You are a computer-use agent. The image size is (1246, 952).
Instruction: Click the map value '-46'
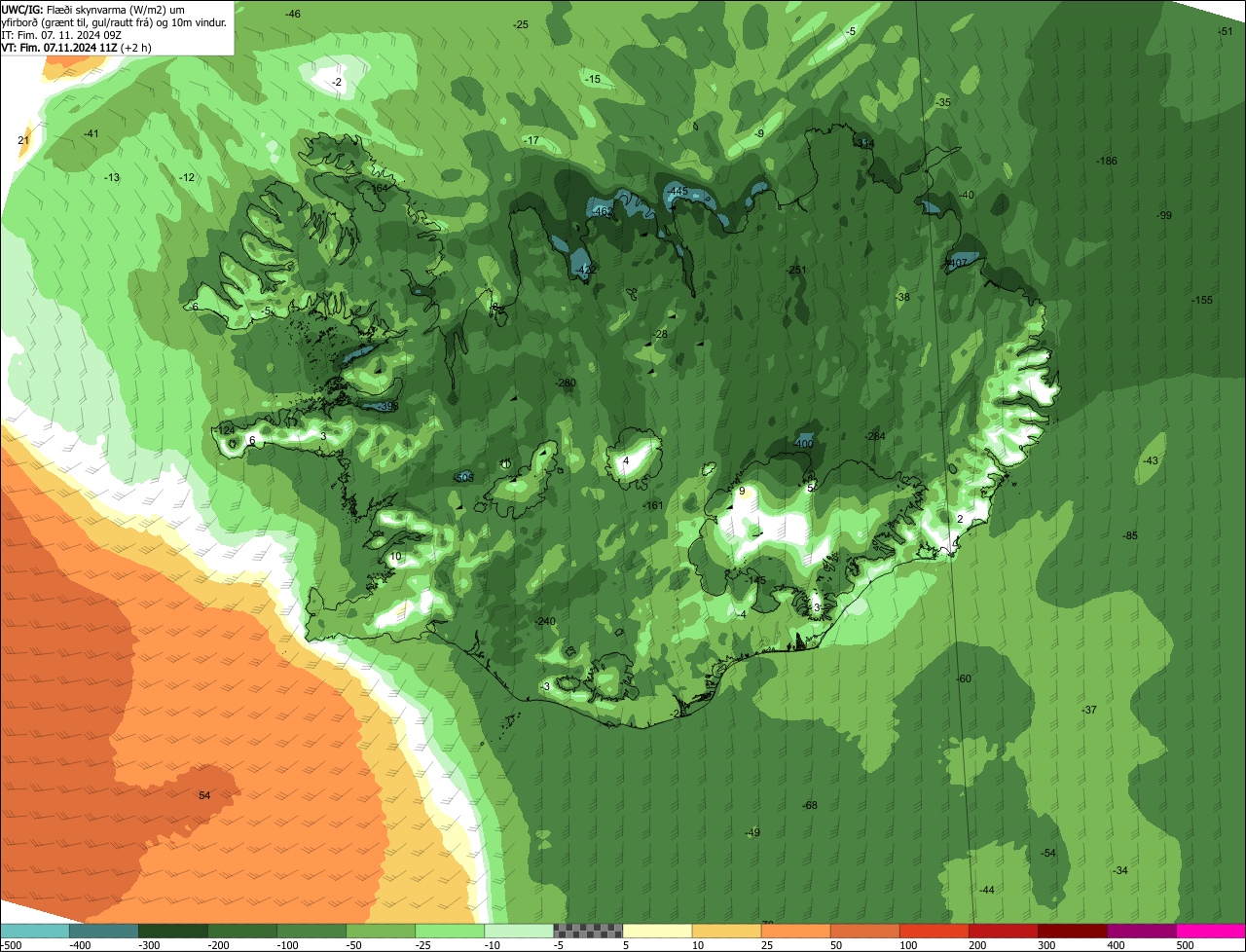[292, 14]
